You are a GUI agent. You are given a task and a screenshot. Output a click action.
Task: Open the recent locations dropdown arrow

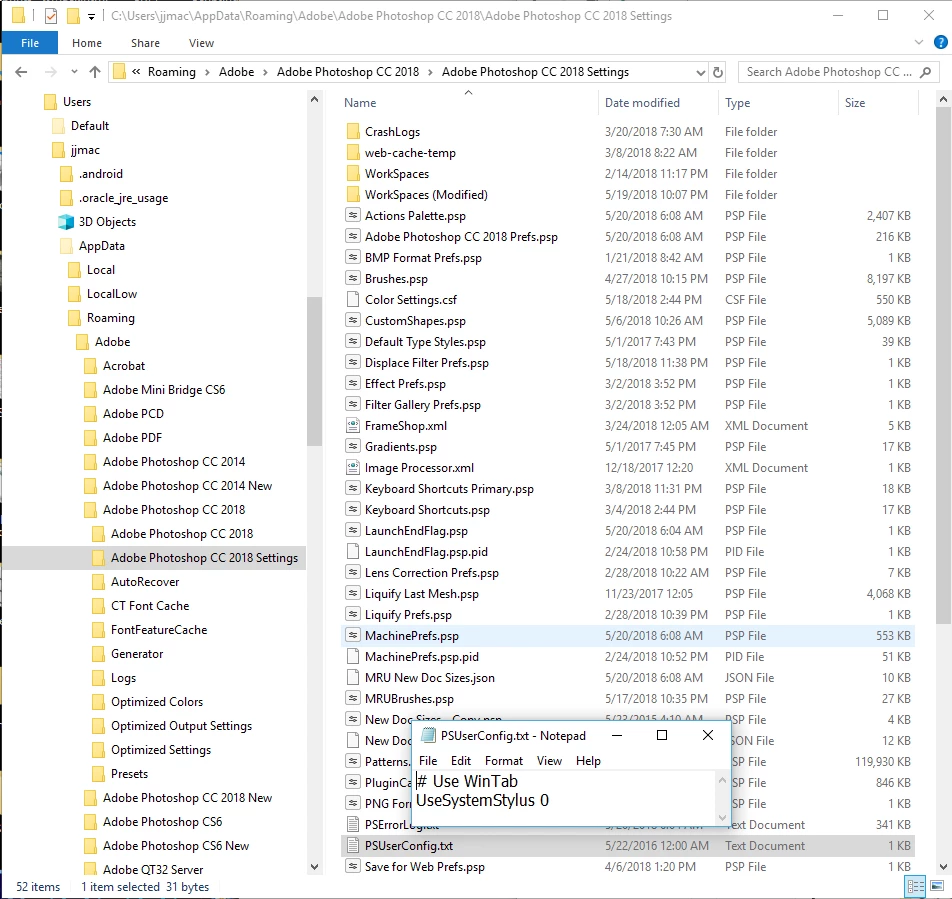(x=74, y=72)
